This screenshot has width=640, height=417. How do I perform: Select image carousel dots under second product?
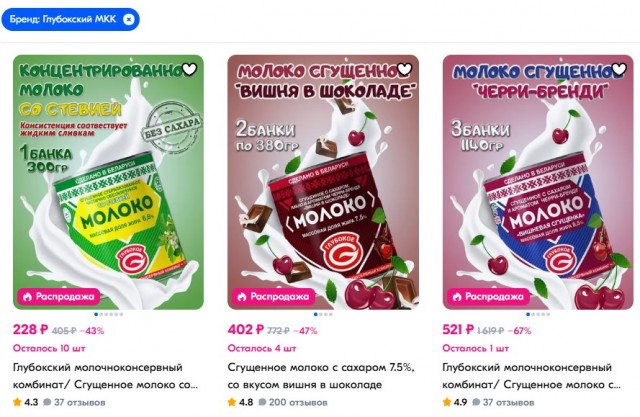point(323,314)
